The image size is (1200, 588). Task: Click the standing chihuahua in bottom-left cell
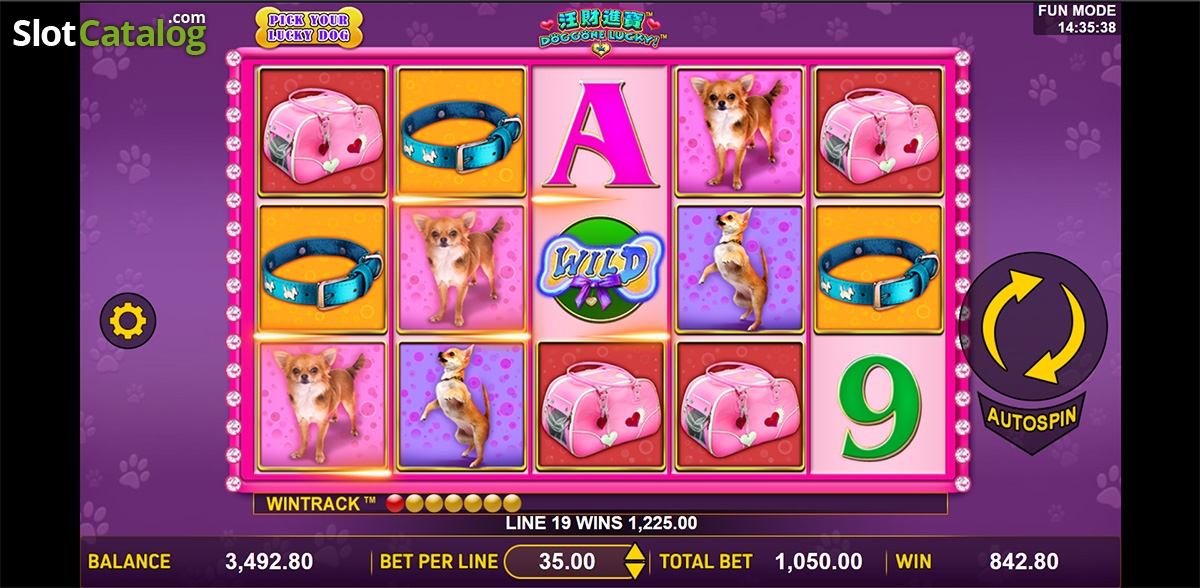click(323, 405)
